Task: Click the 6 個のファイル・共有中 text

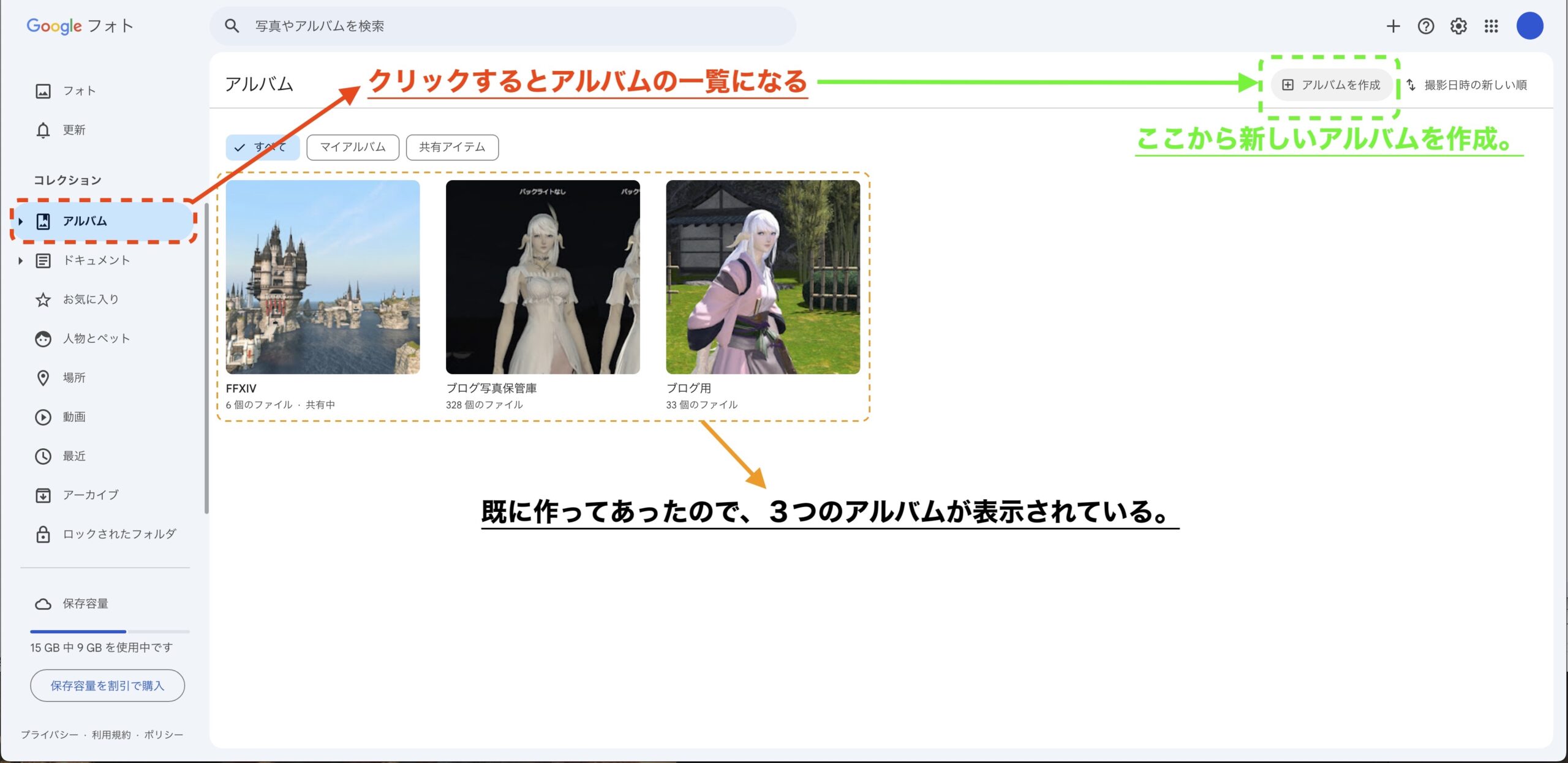Action: 281,405
